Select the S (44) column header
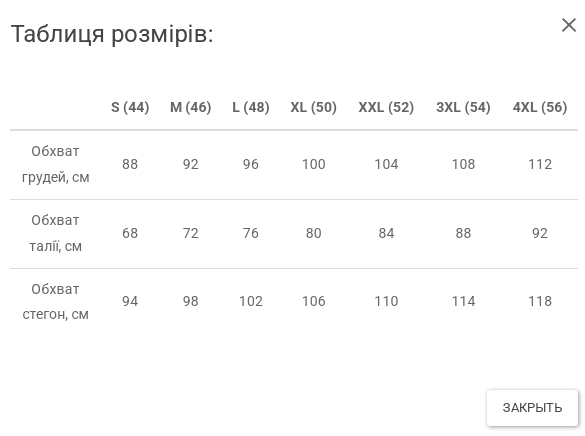585x436 pixels. [x=130, y=107]
